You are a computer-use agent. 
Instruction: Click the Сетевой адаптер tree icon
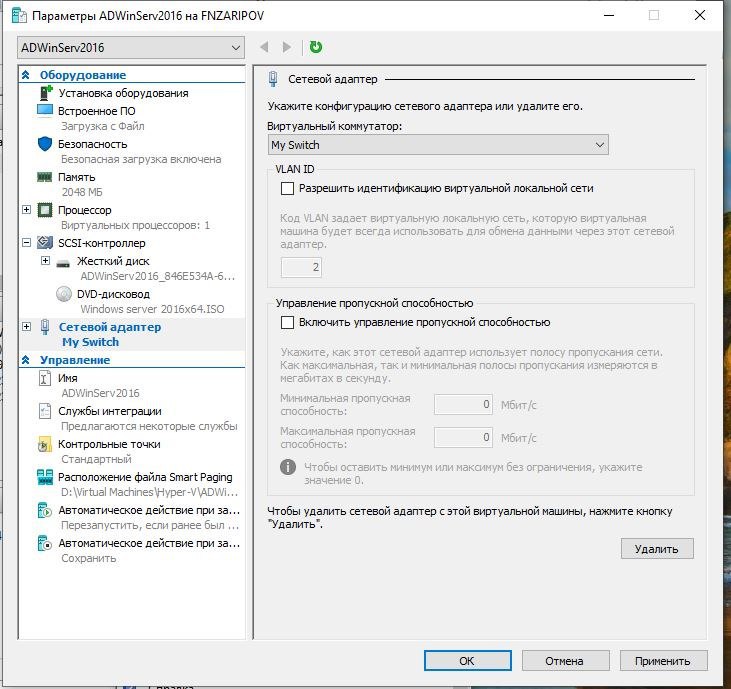click(x=45, y=327)
